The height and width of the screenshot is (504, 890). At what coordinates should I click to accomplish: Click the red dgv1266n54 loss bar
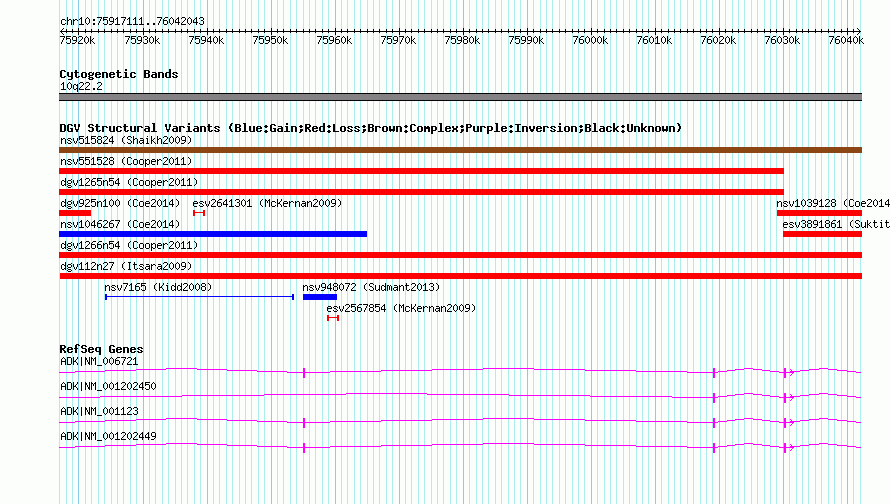coord(460,255)
